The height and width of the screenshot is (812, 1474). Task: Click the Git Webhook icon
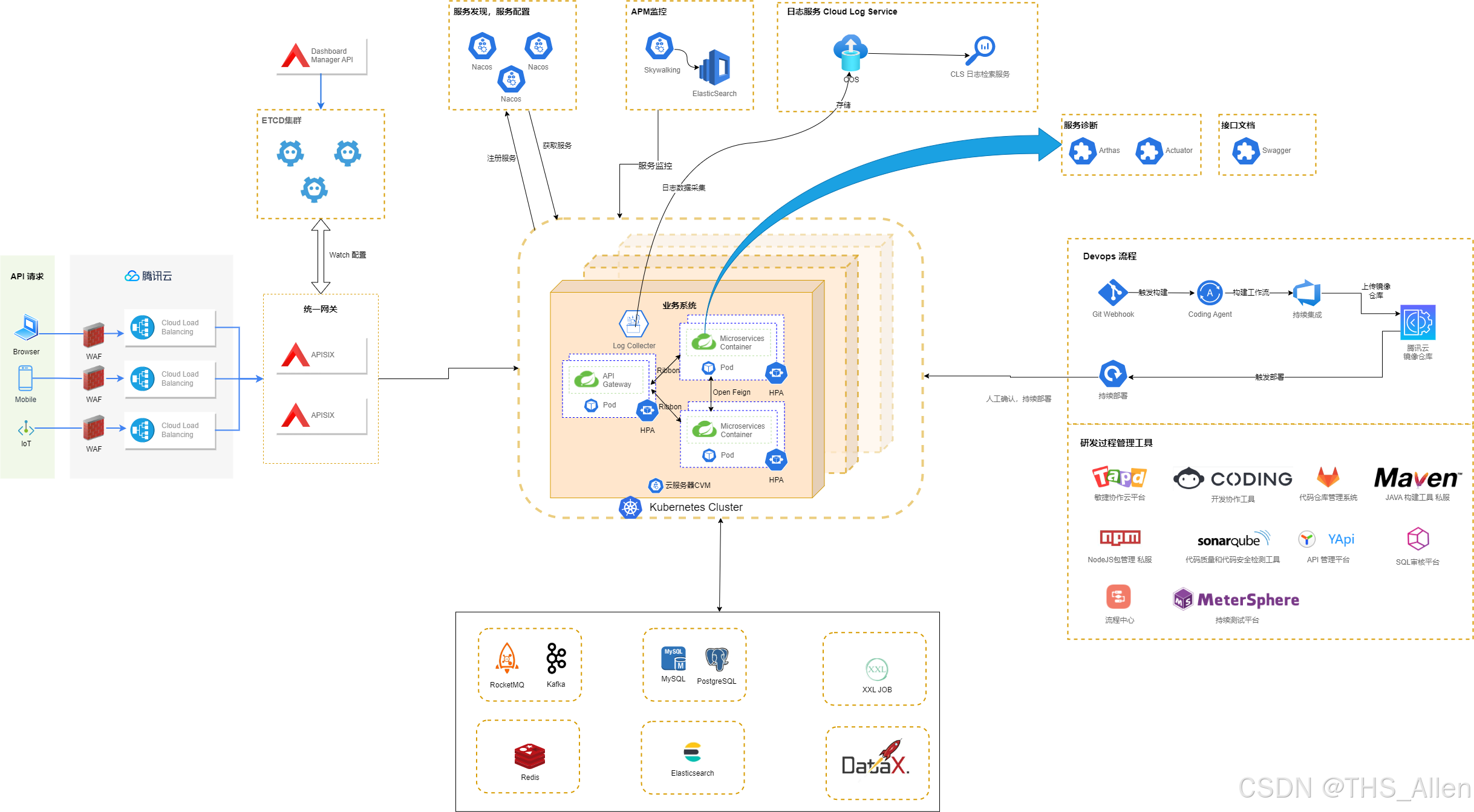tap(1112, 293)
